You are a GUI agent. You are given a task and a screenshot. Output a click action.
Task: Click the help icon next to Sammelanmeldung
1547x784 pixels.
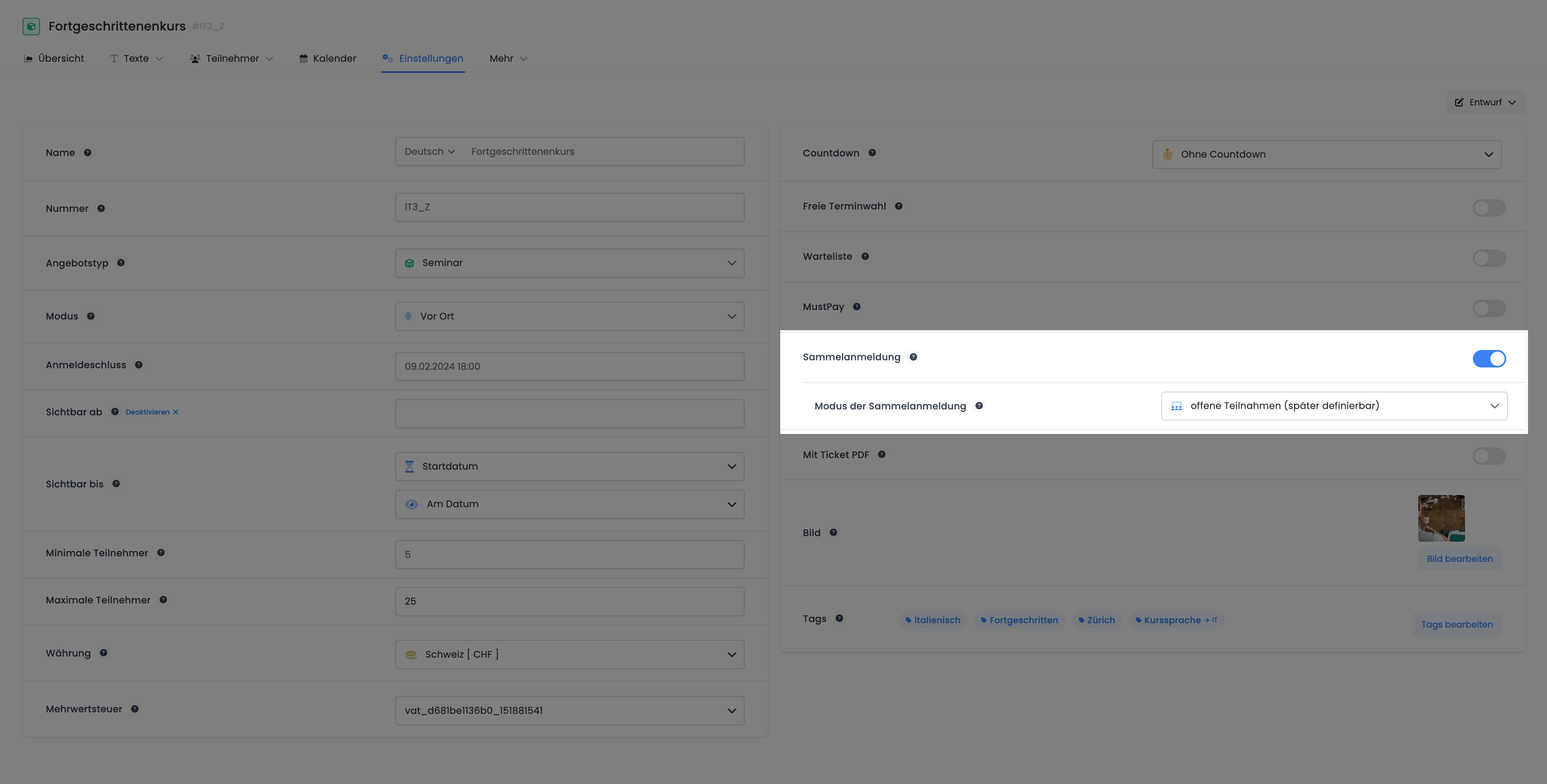[913, 357]
